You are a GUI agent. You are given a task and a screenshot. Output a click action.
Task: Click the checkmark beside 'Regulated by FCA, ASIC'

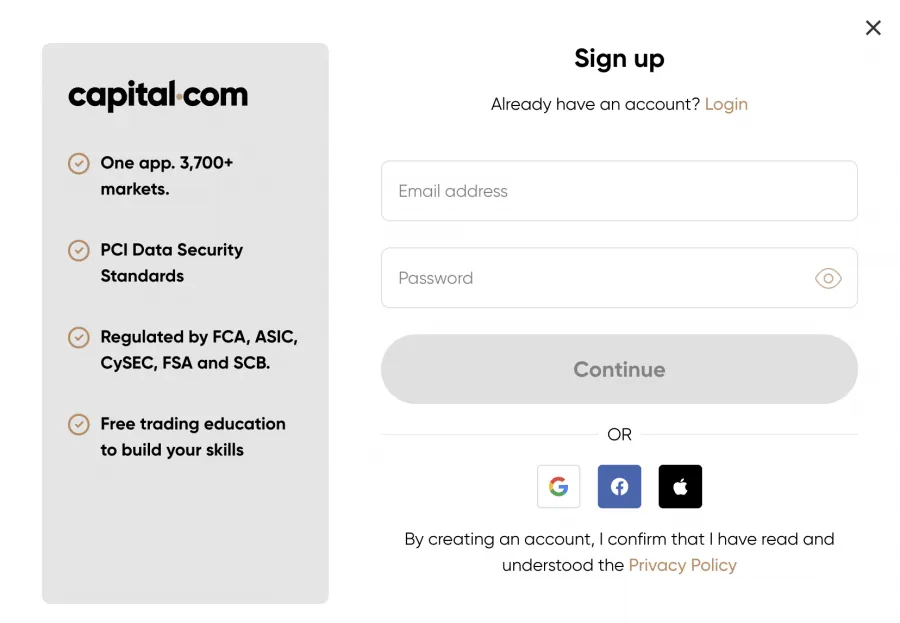[79, 337]
